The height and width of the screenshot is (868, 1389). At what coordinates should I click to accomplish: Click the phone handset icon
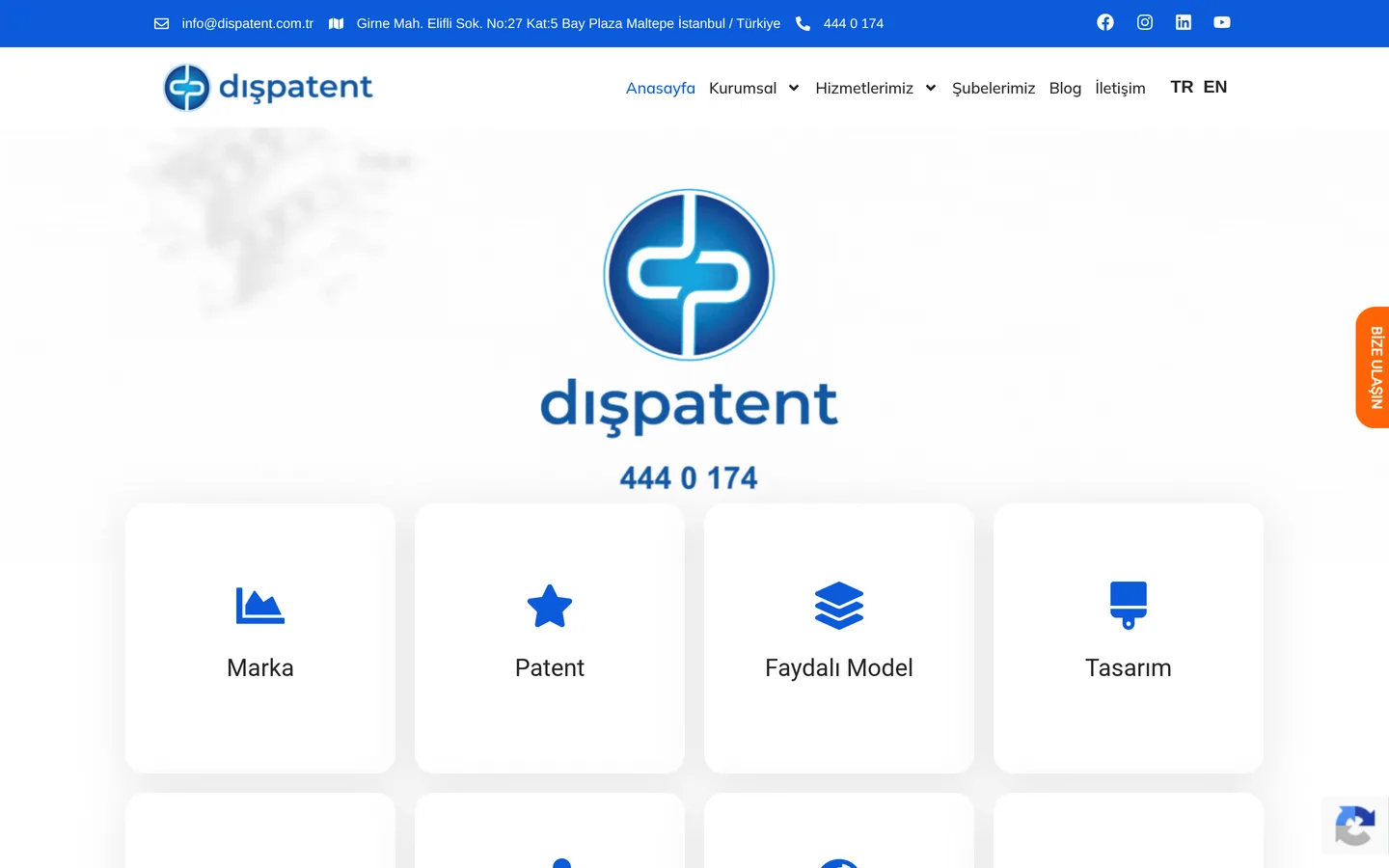803,23
